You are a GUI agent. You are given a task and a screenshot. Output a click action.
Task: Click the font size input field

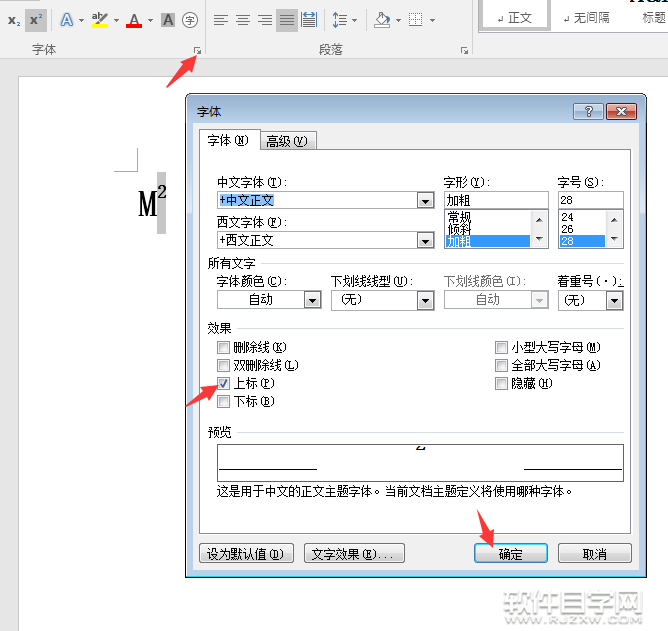(590, 200)
